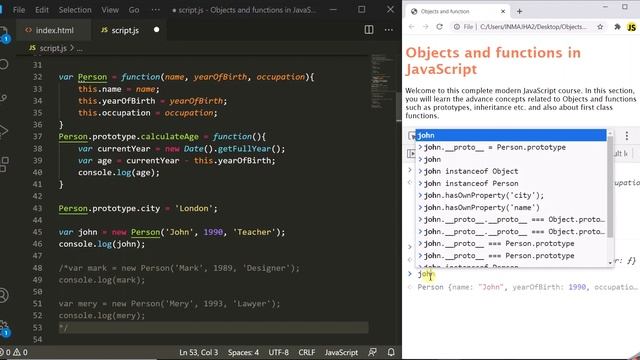Click line 45 var john code
Viewport: 640px width, 360px height.
(171, 232)
